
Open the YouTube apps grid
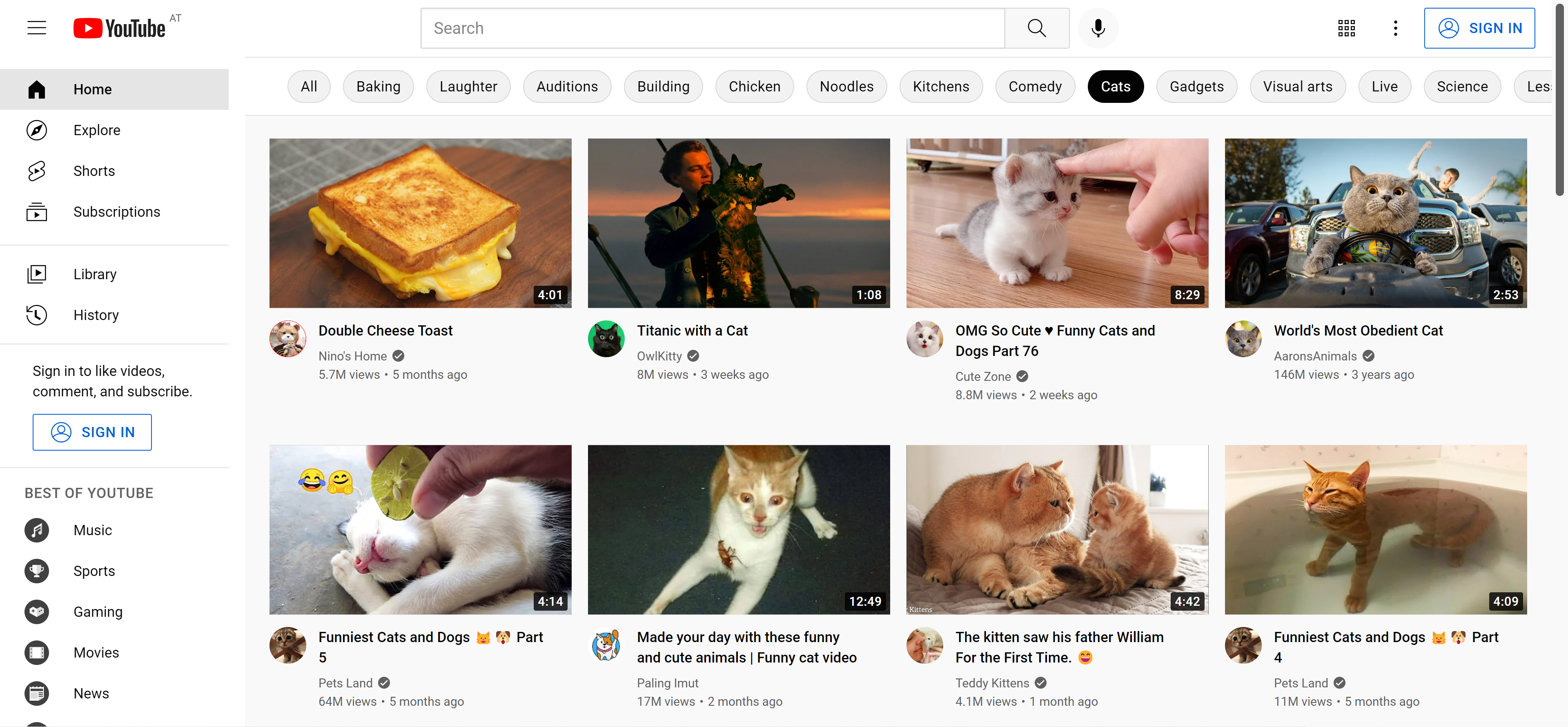click(x=1346, y=28)
